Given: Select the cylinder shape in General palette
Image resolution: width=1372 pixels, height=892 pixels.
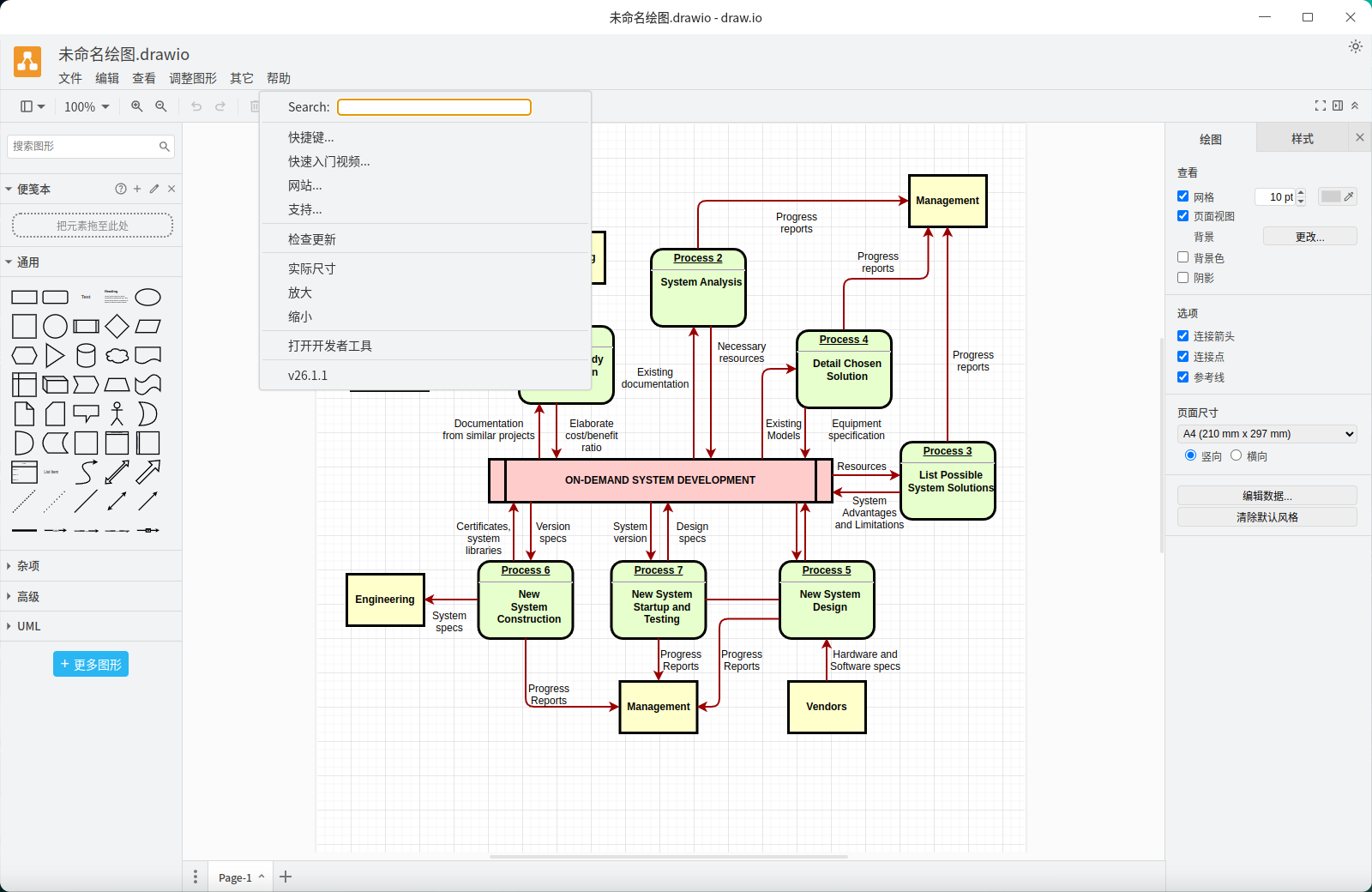Looking at the screenshot, I should click(x=87, y=355).
